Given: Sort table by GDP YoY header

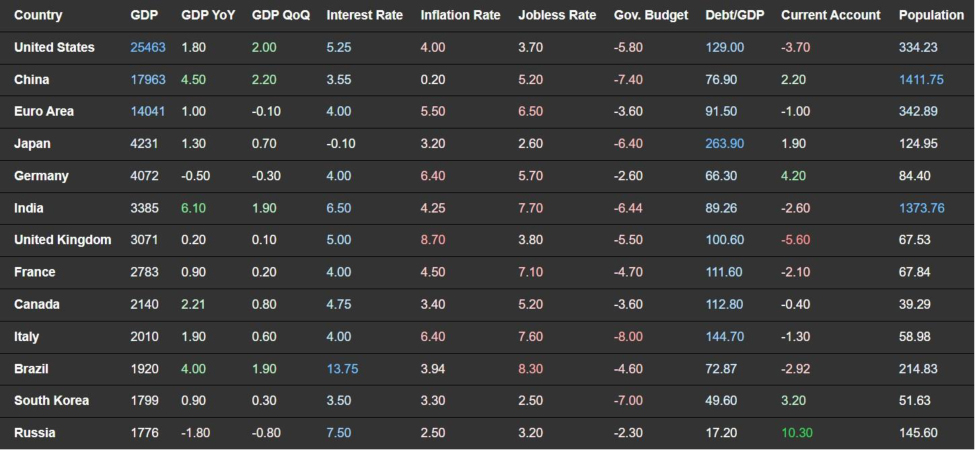Looking at the screenshot, I should click(208, 16).
